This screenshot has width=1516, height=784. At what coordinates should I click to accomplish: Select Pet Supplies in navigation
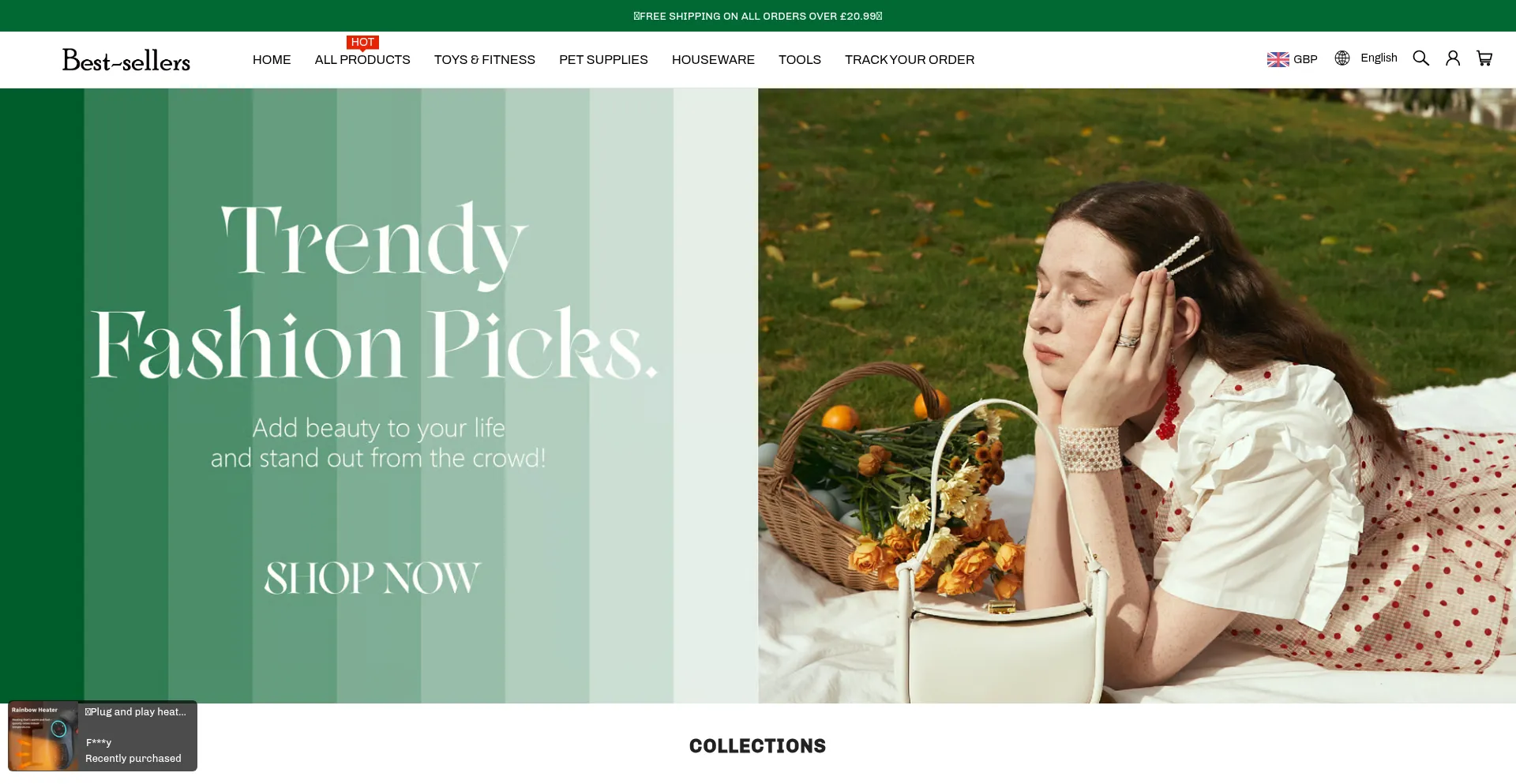click(603, 60)
